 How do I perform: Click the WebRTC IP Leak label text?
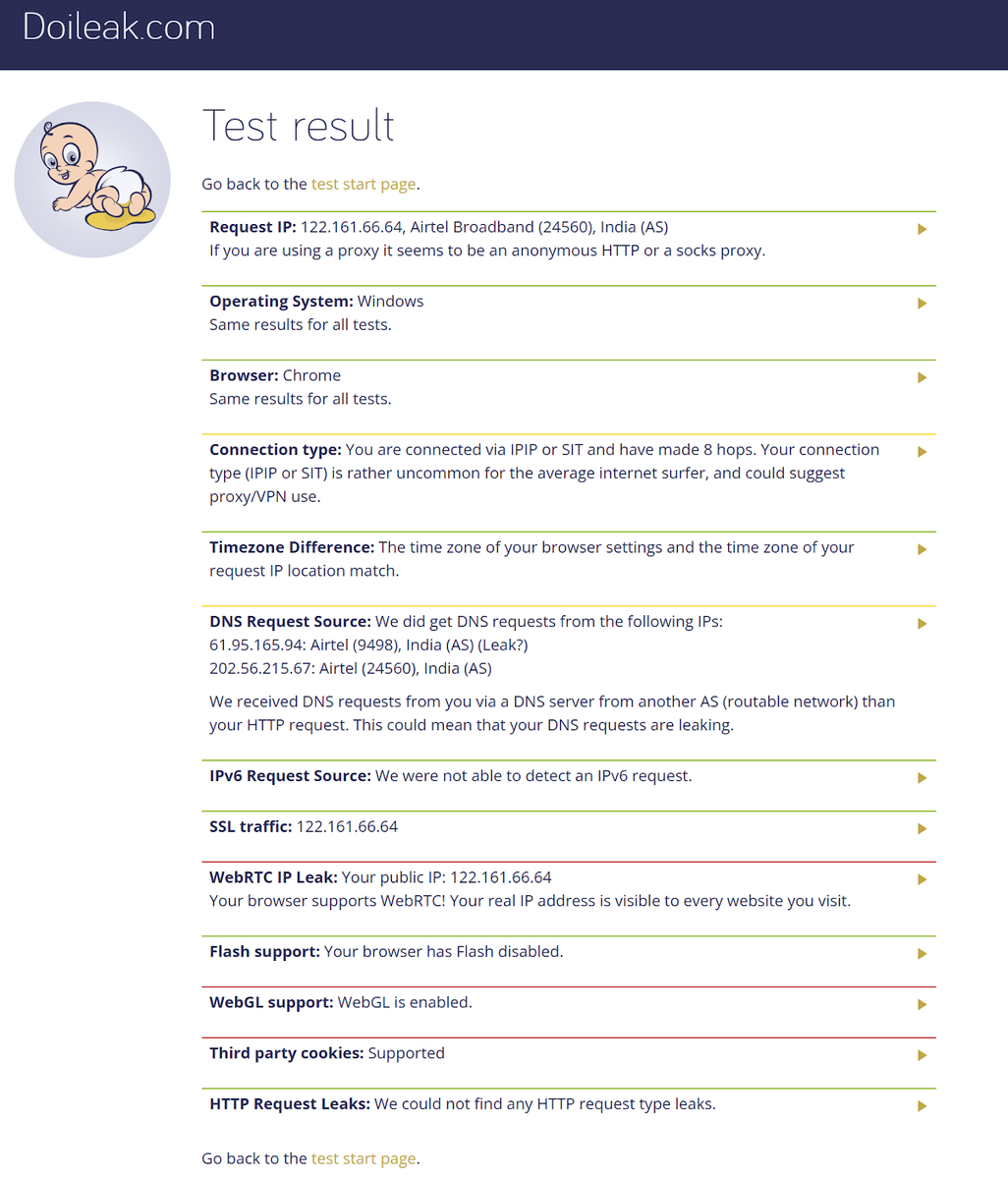(273, 877)
